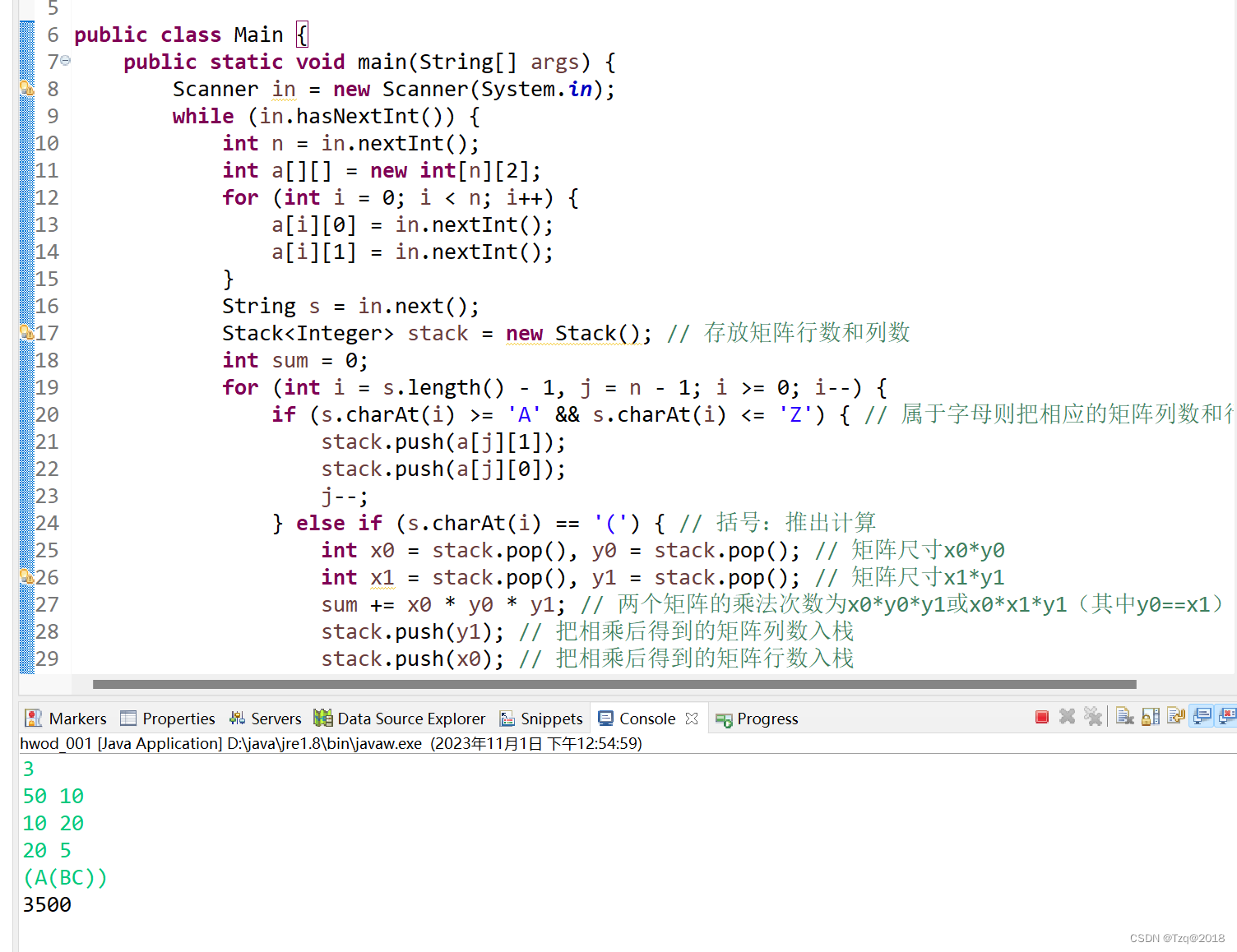
Task: Click 'hasNextInt' in the while condition
Action: pyautogui.click(x=358, y=116)
